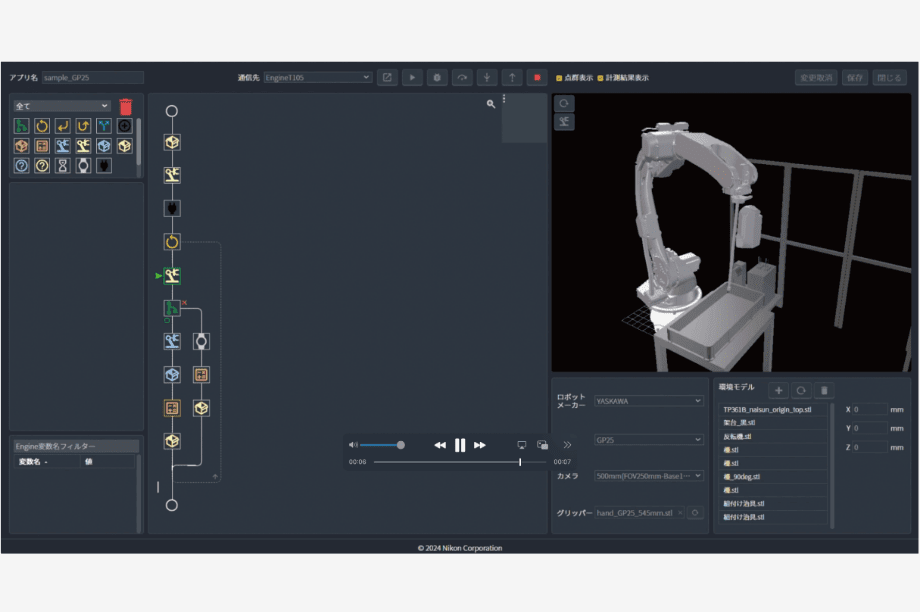920x612 pixels.
Task: Select the black plug node in the flowchart
Action: [172, 208]
